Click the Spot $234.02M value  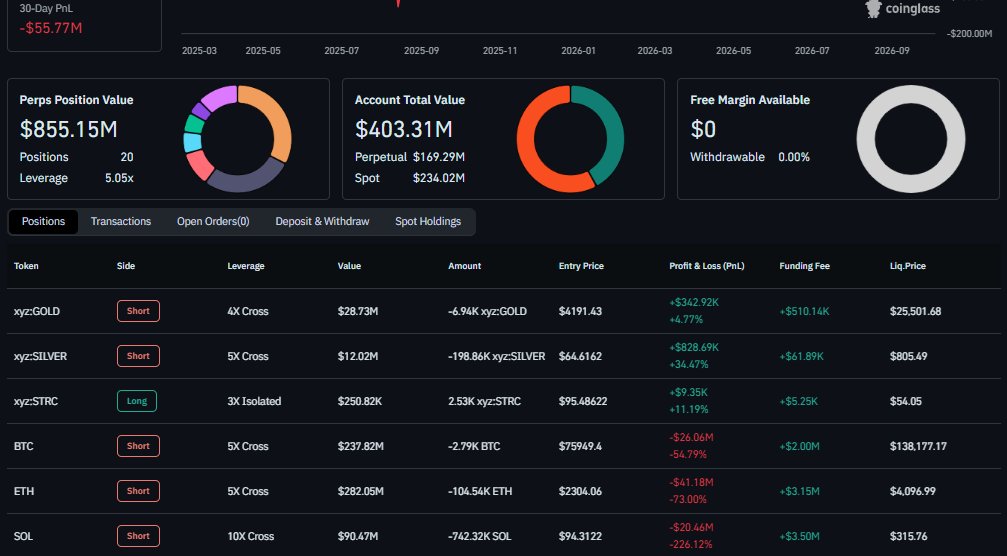click(x=439, y=178)
